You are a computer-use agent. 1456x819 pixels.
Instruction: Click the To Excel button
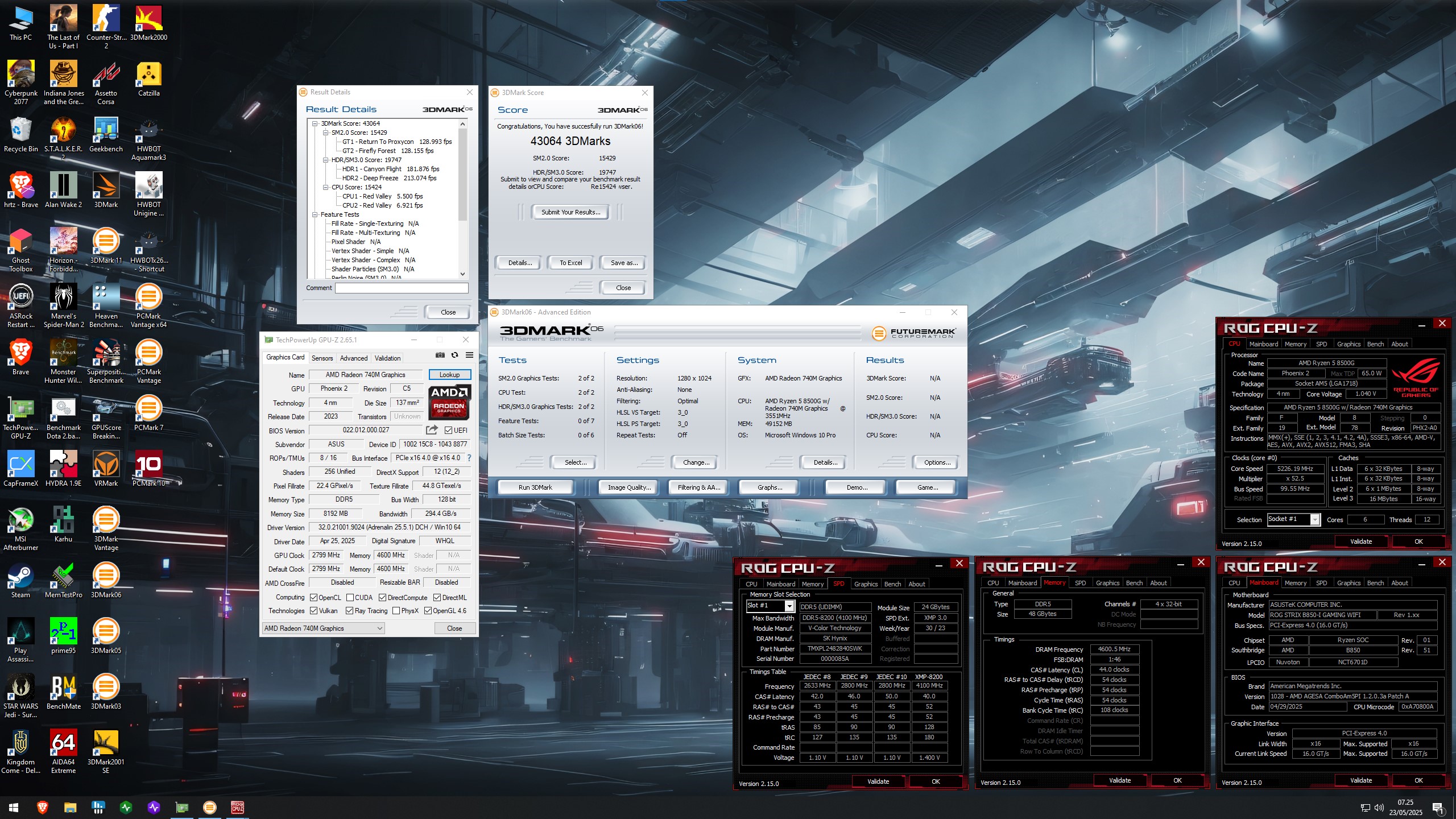pyautogui.click(x=570, y=263)
